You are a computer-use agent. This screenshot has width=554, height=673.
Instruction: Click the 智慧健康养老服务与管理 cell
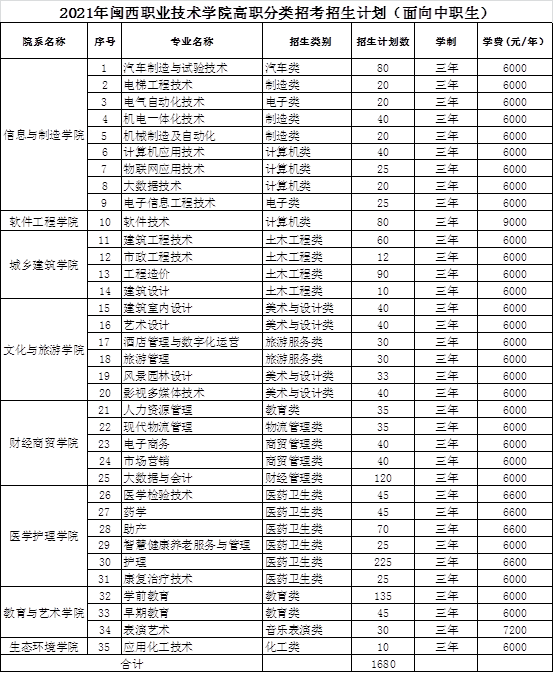click(192, 545)
